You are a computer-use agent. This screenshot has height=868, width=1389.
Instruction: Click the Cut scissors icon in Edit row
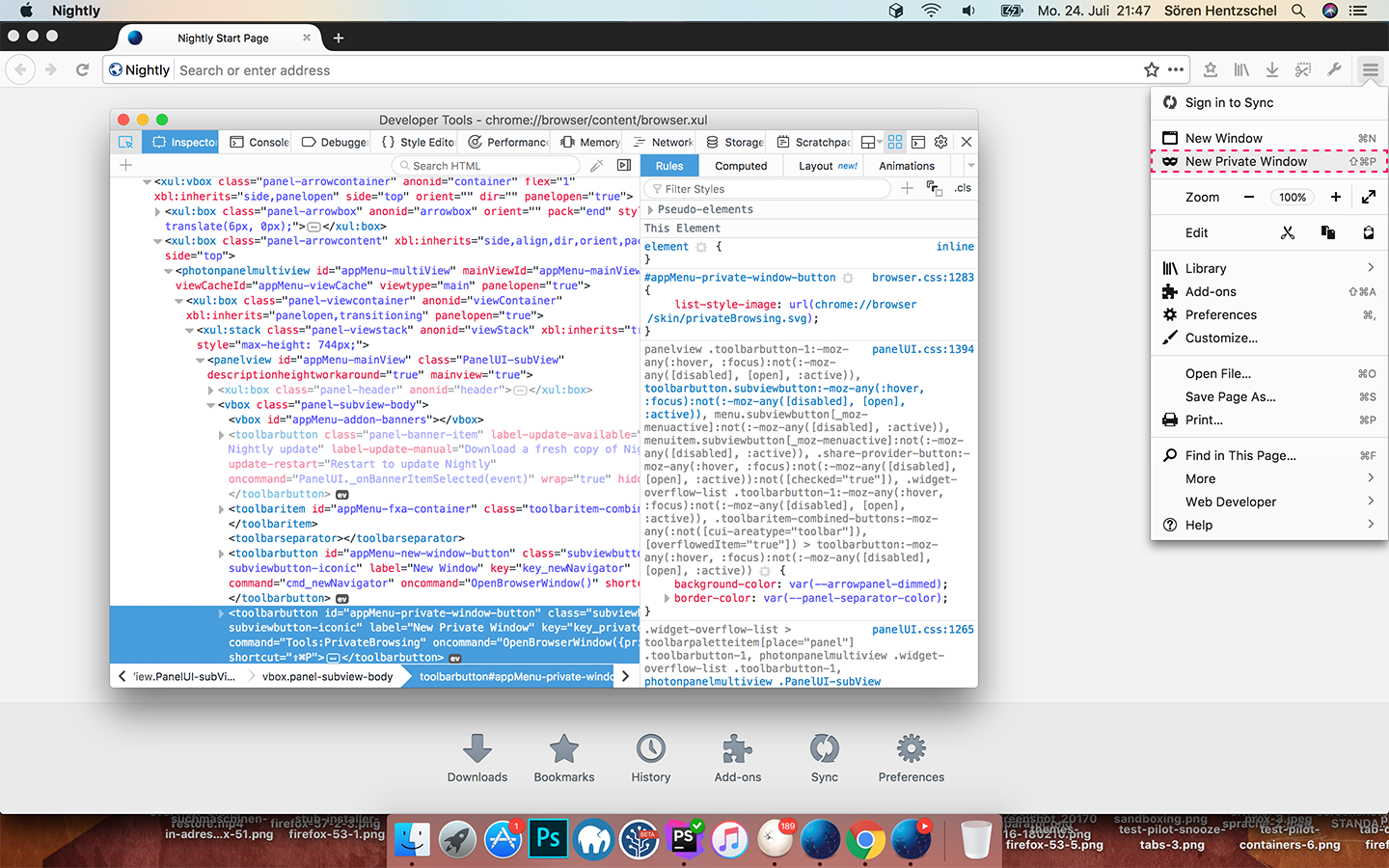click(1288, 232)
